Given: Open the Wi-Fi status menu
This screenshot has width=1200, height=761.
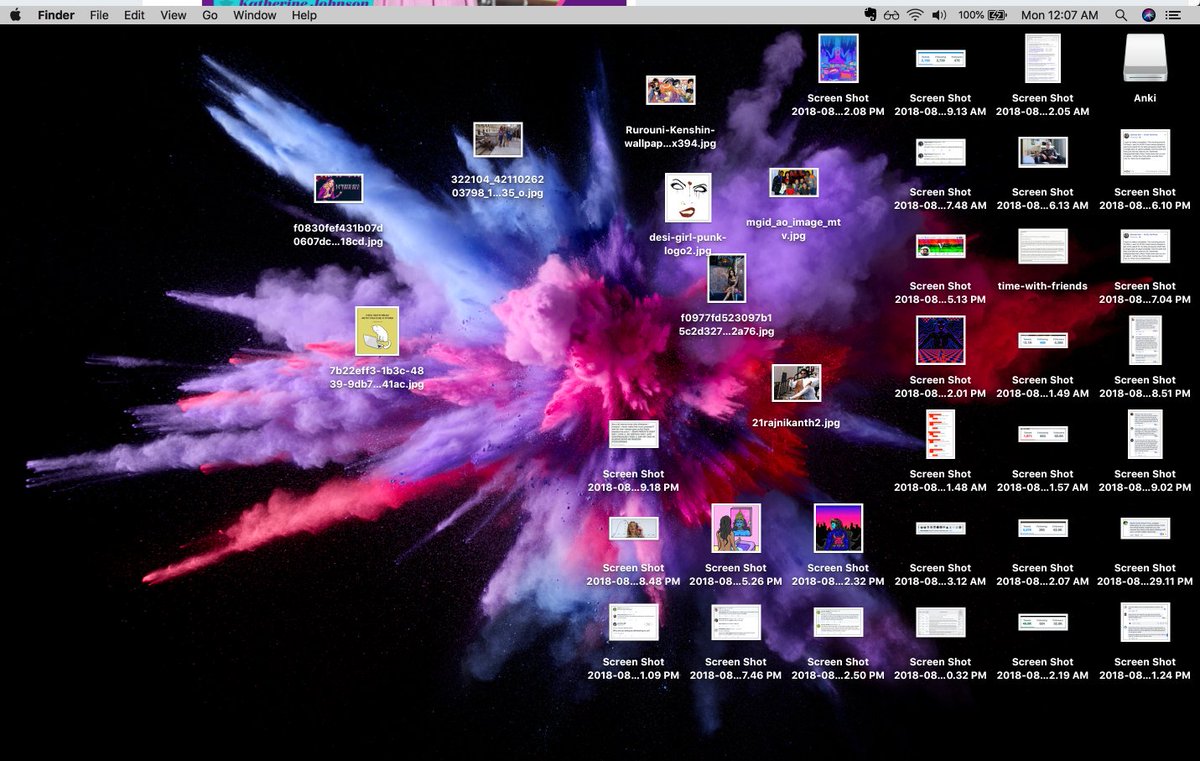Looking at the screenshot, I should click(916, 15).
